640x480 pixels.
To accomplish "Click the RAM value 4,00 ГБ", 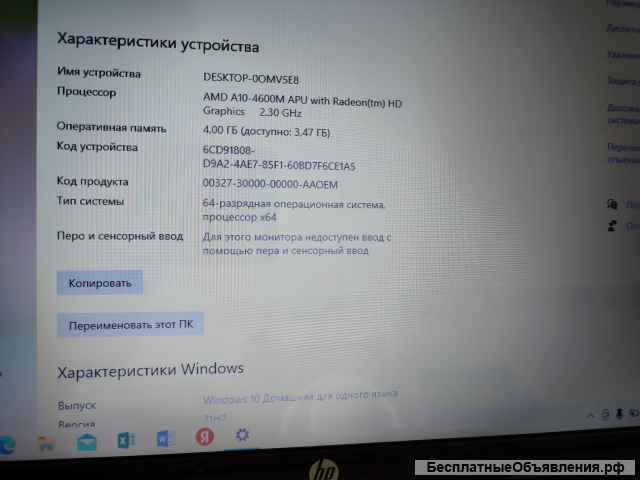I will pyautogui.click(x=267, y=131).
